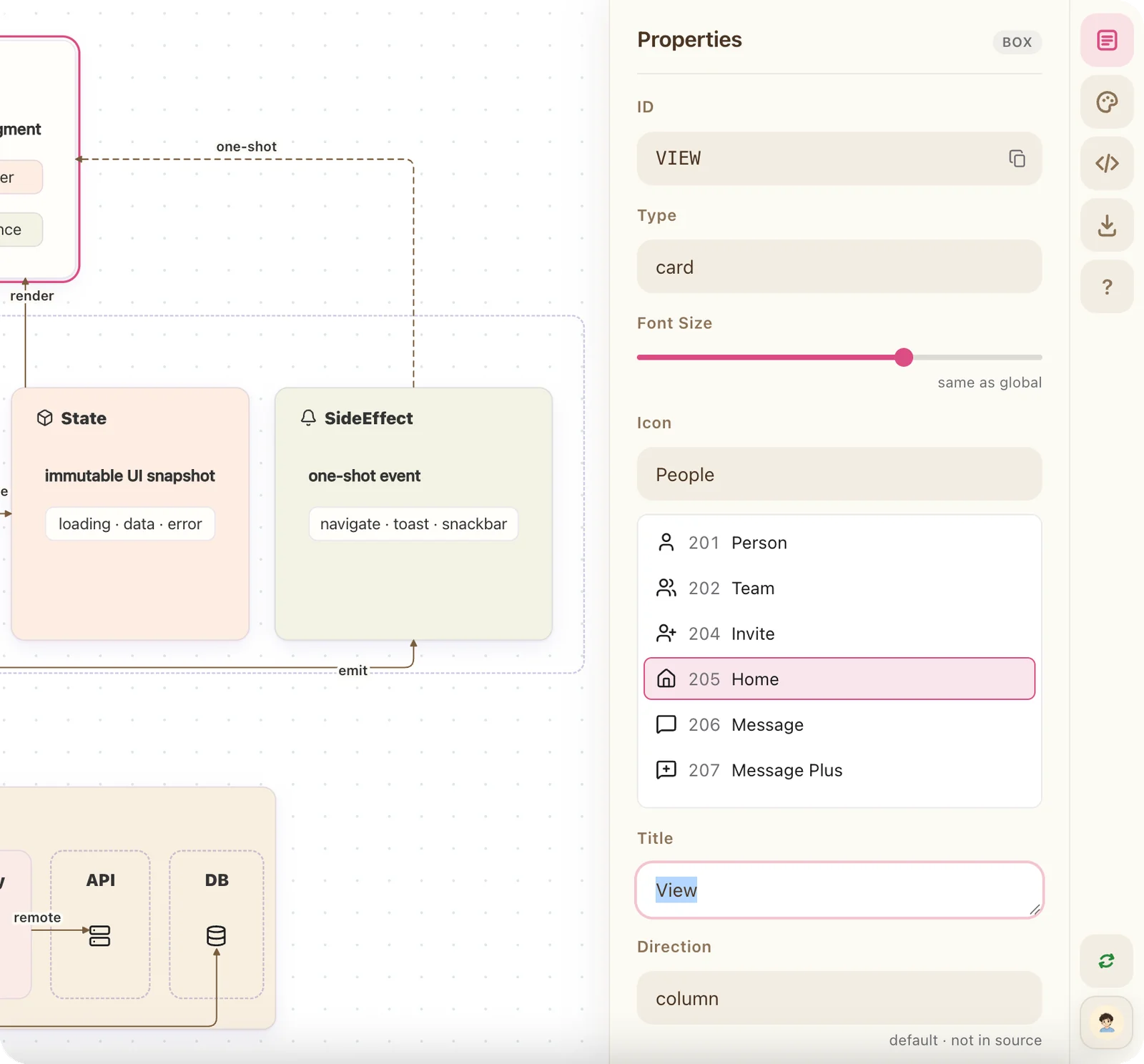This screenshot has height=1064, width=1144.
Task: Select the 206 Message icon option
Action: 839,724
